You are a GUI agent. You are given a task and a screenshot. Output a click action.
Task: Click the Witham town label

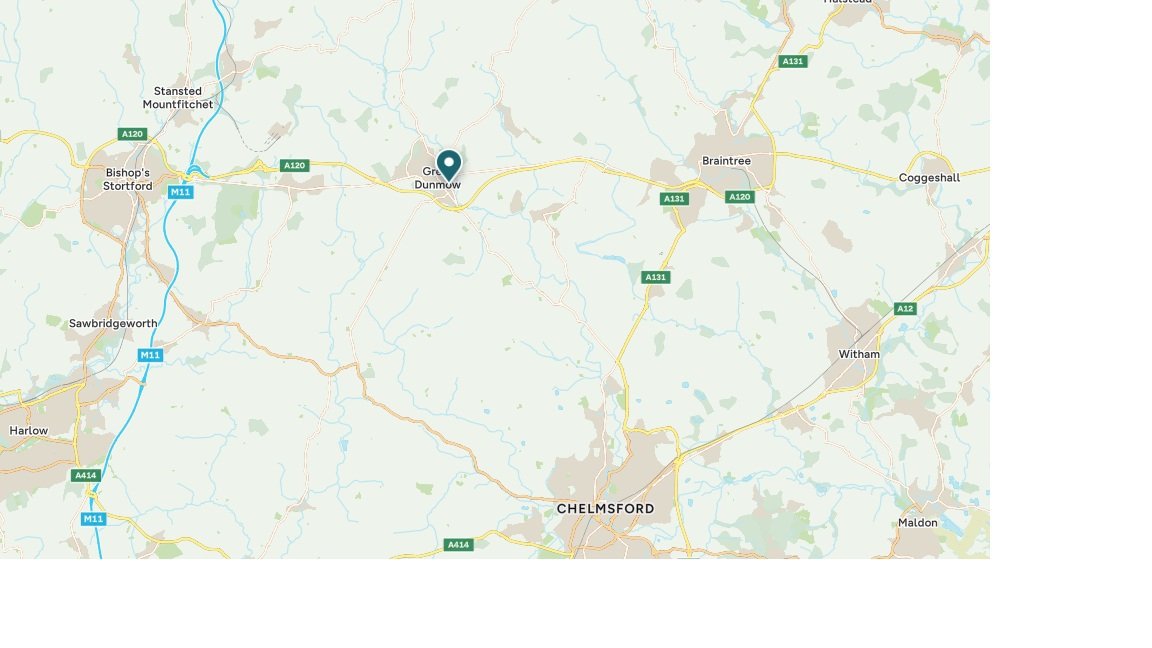[859, 354]
